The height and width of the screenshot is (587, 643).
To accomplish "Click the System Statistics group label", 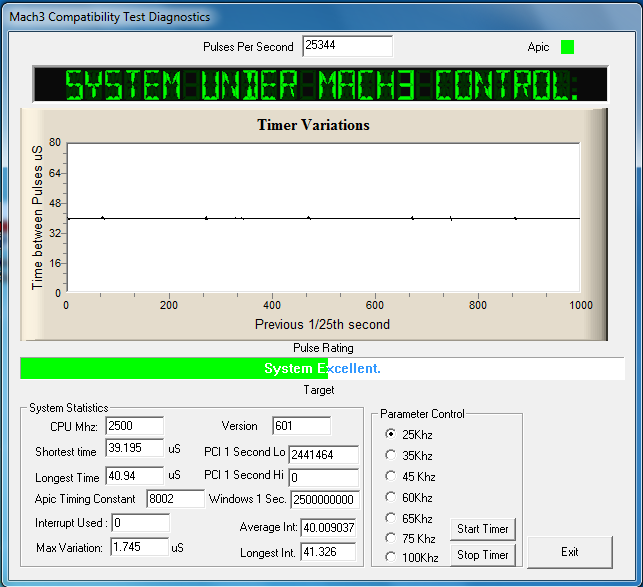I will point(69,408).
